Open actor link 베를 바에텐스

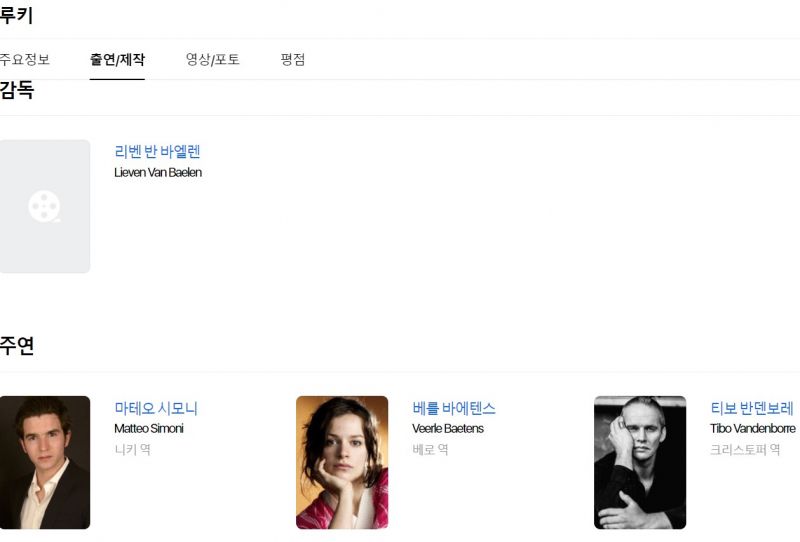pyautogui.click(x=454, y=408)
